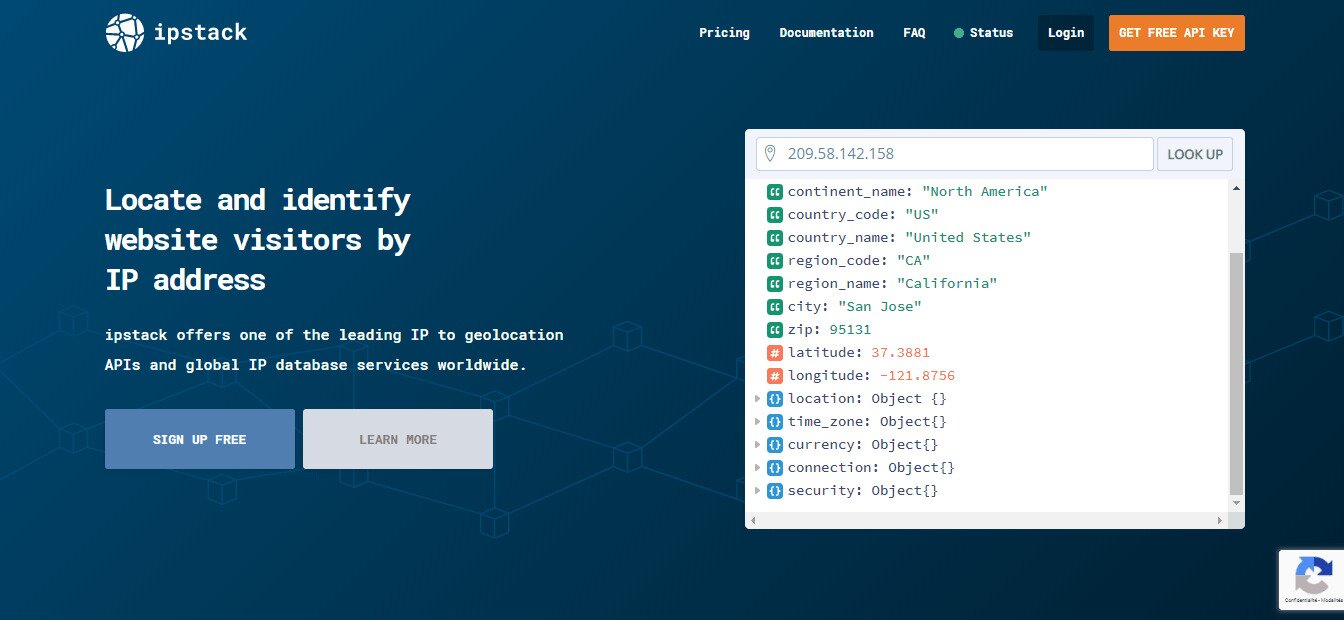Click the string type icon beside continent_name

tap(775, 191)
